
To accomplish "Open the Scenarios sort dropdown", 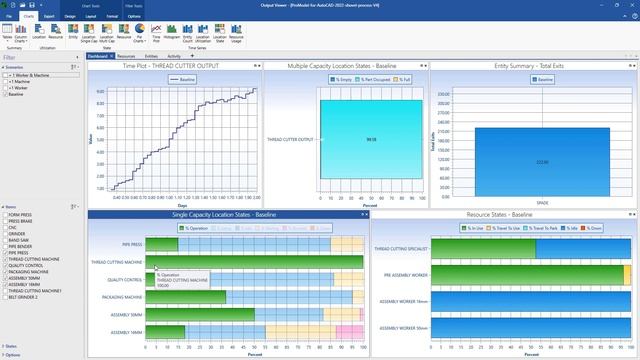I will pos(75,67).
